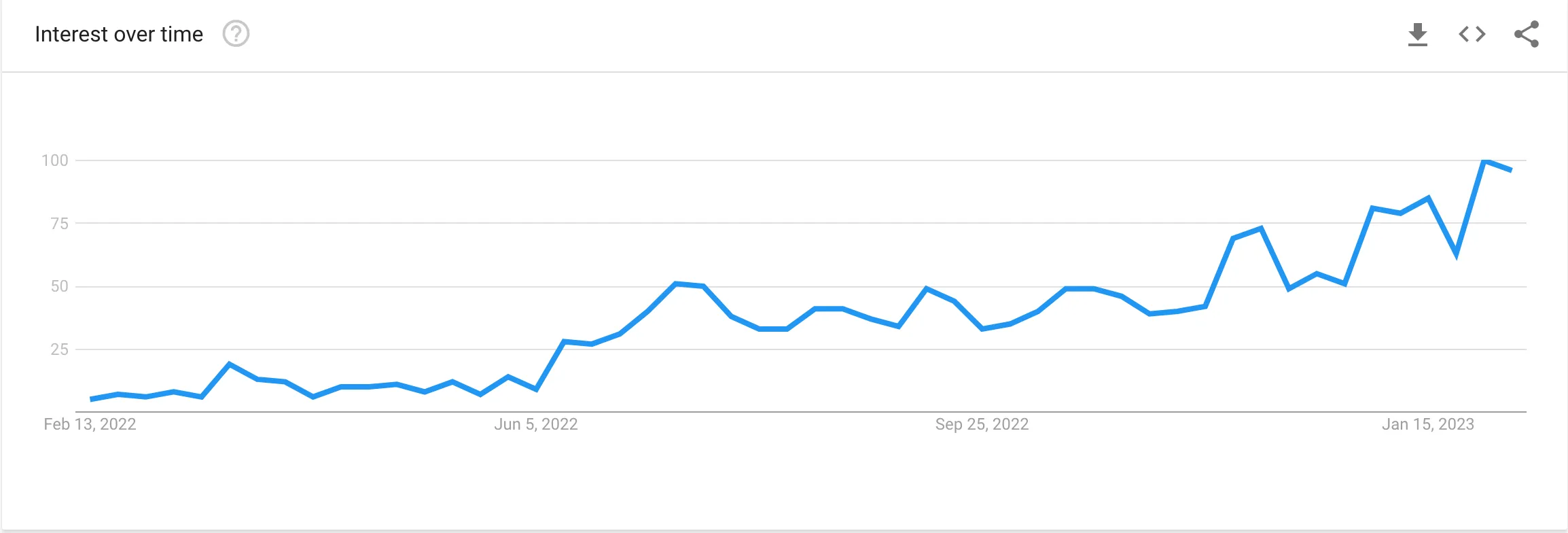The width and height of the screenshot is (1568, 533).
Task: Click the small spike near 19 in early 2022
Action: pyautogui.click(x=230, y=364)
